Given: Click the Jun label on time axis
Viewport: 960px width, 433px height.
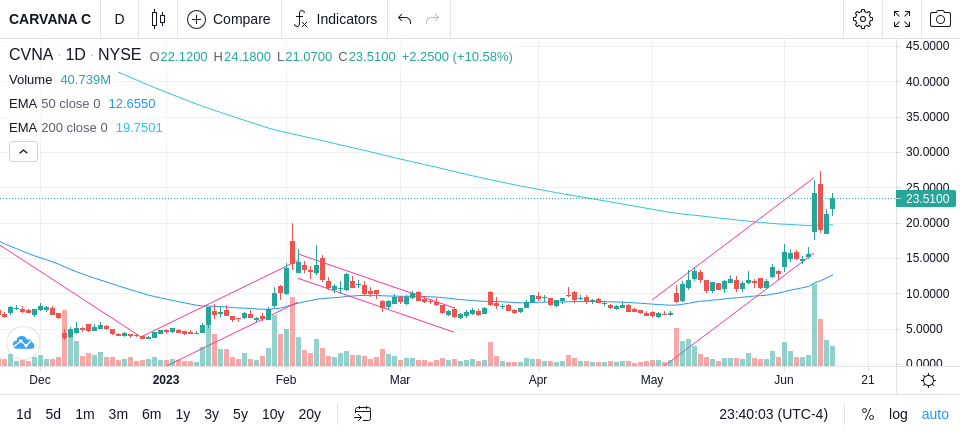Looking at the screenshot, I should point(784,380).
